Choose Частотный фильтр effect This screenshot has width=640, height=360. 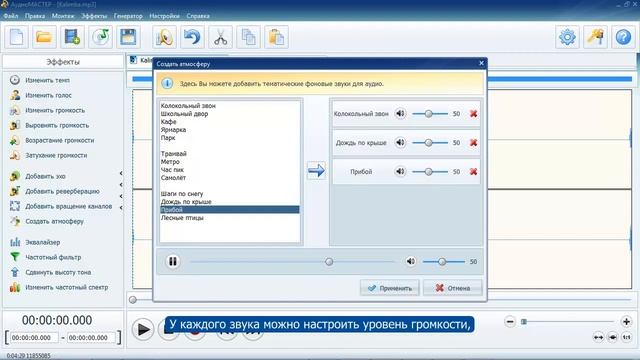(53, 257)
